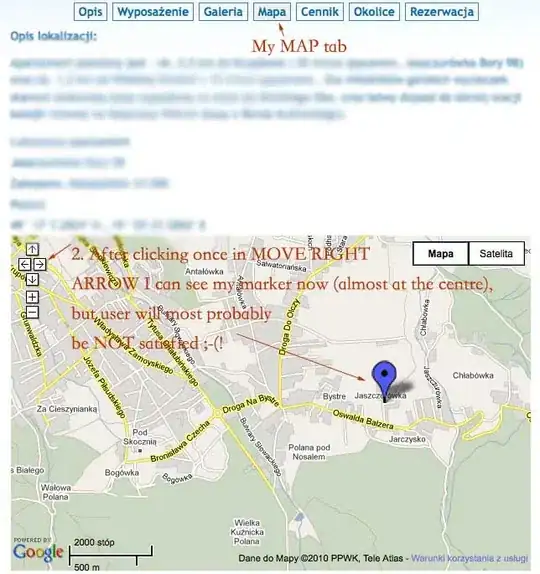Open the Wyposażenie tab
540x574 pixels.
coord(153,12)
